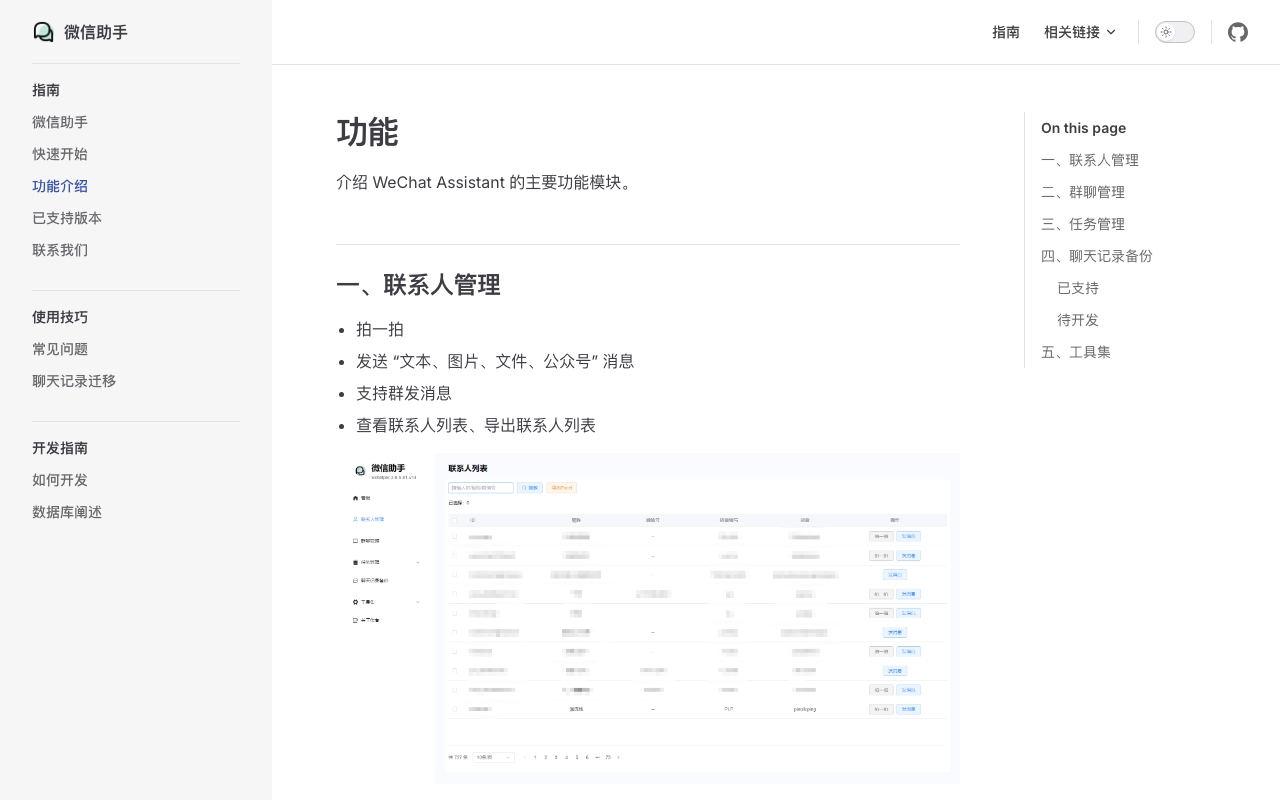Open sidebar page 如何开发
This screenshot has width=1280, height=800.
tap(60, 480)
